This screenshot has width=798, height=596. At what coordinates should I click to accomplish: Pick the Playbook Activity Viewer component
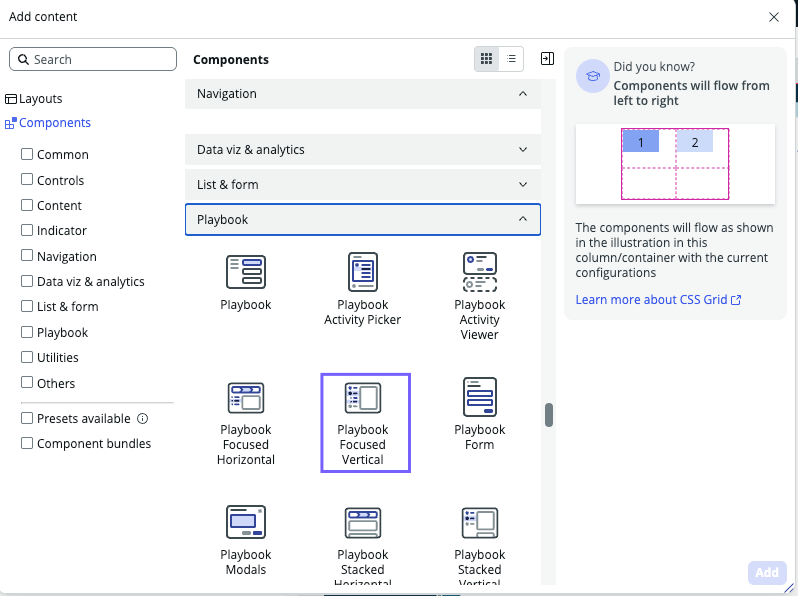479,296
